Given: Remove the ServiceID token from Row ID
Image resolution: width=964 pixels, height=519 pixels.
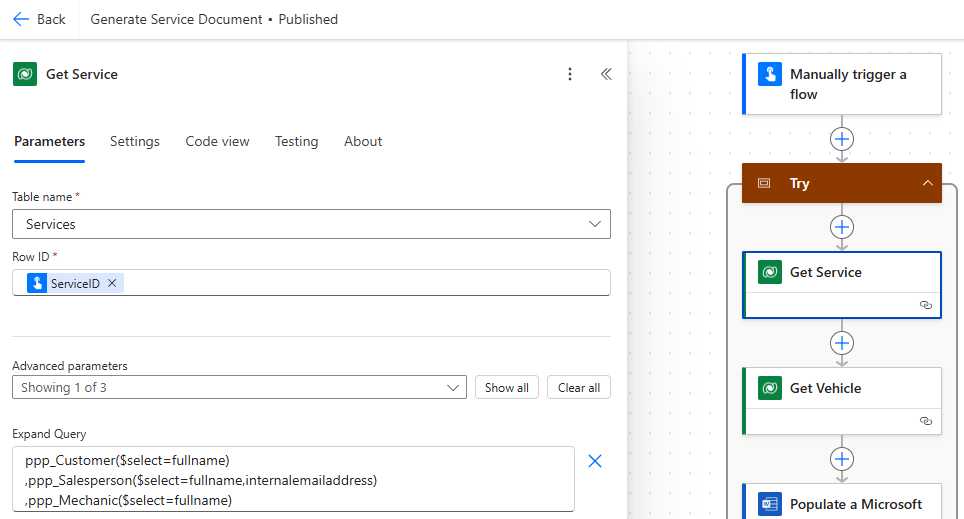Looking at the screenshot, I should [112, 283].
